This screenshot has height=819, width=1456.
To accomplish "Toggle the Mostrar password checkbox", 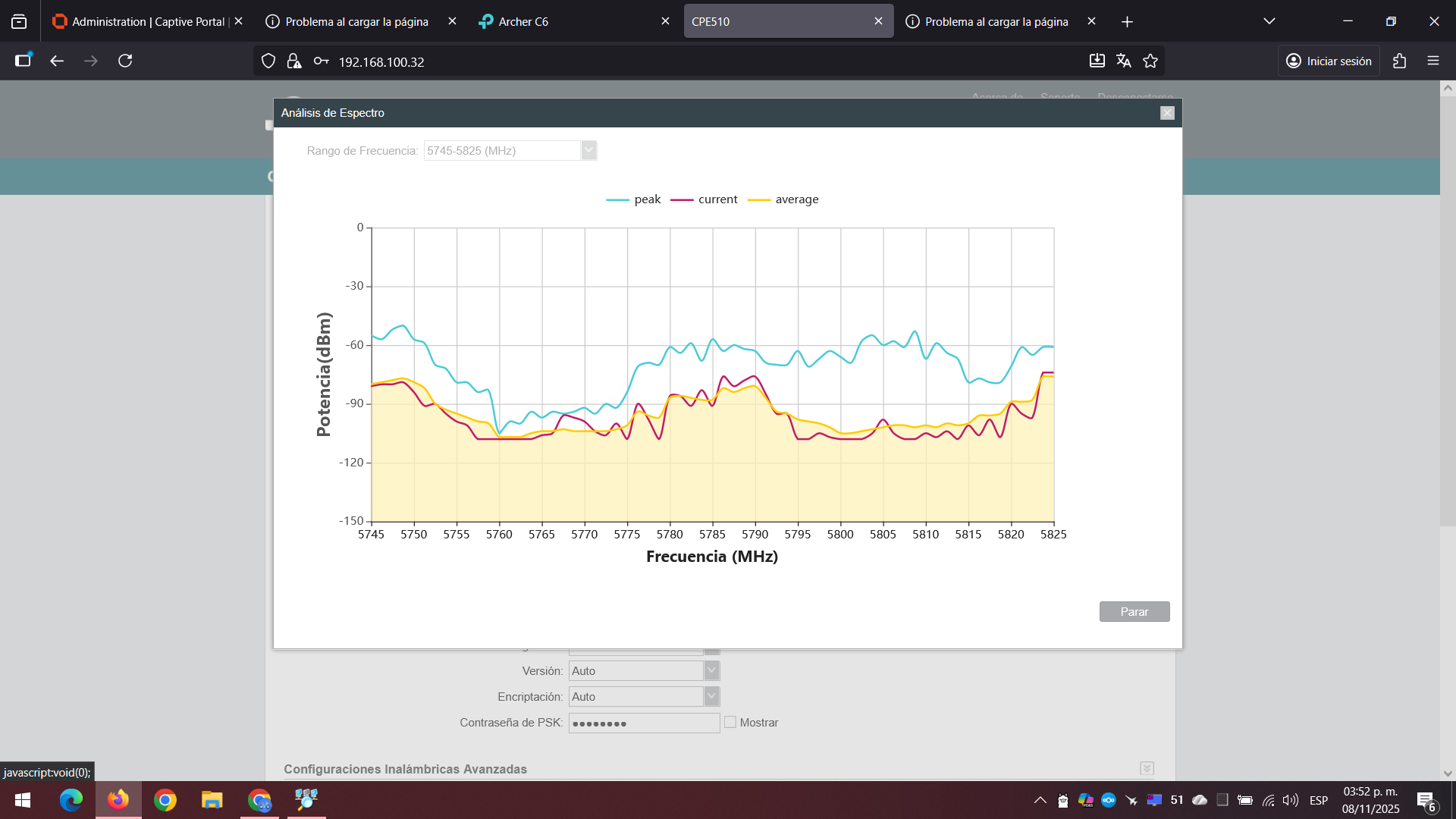I will (730, 723).
